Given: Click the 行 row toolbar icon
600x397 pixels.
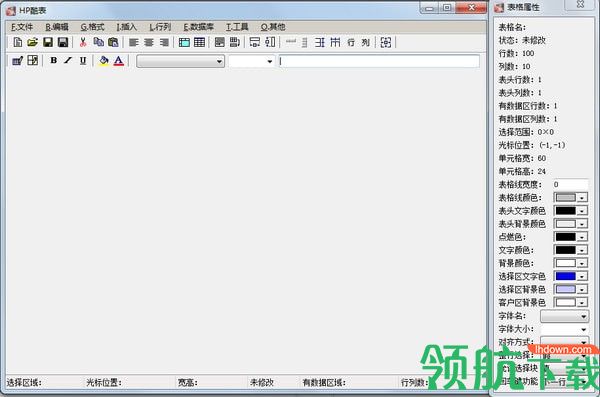Looking at the screenshot, I should pos(351,42).
